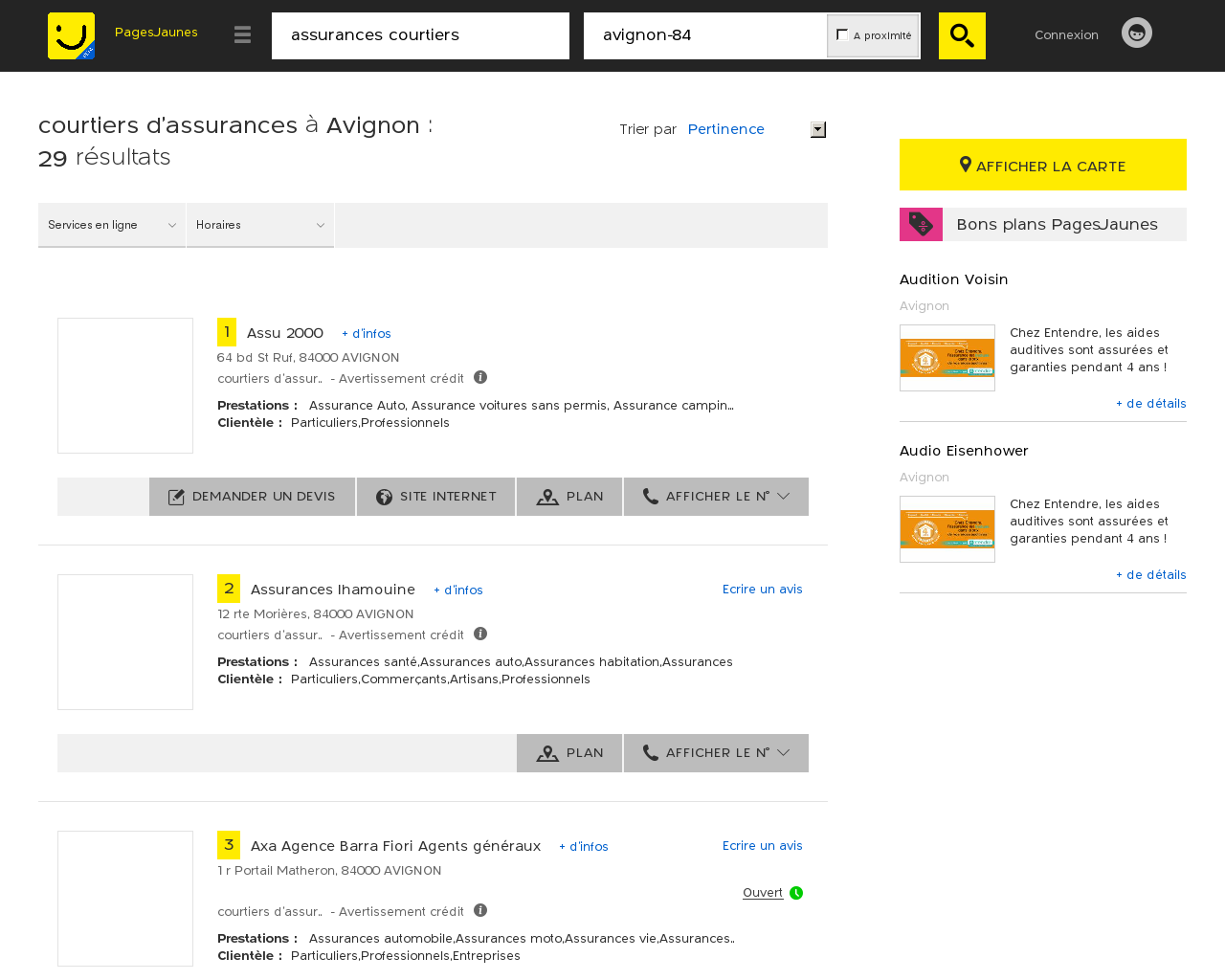Click the 'Ouvert' status link

(763, 893)
